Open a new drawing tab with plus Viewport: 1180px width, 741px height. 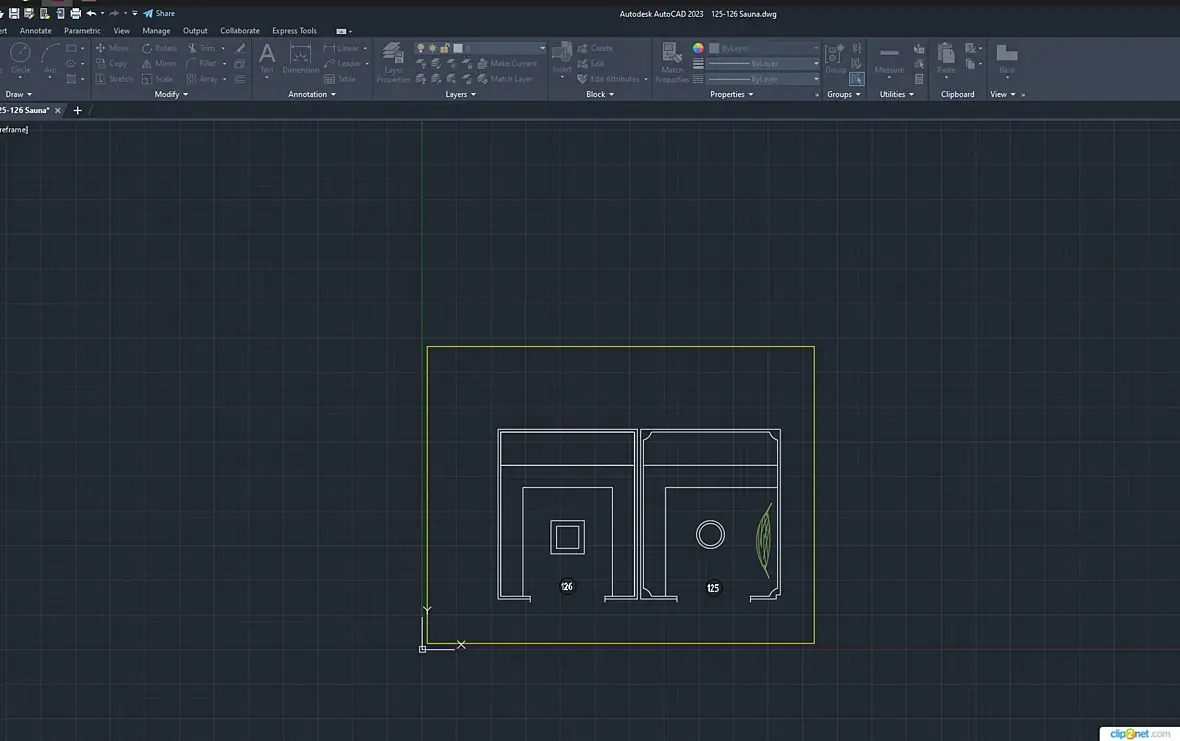[x=78, y=110]
